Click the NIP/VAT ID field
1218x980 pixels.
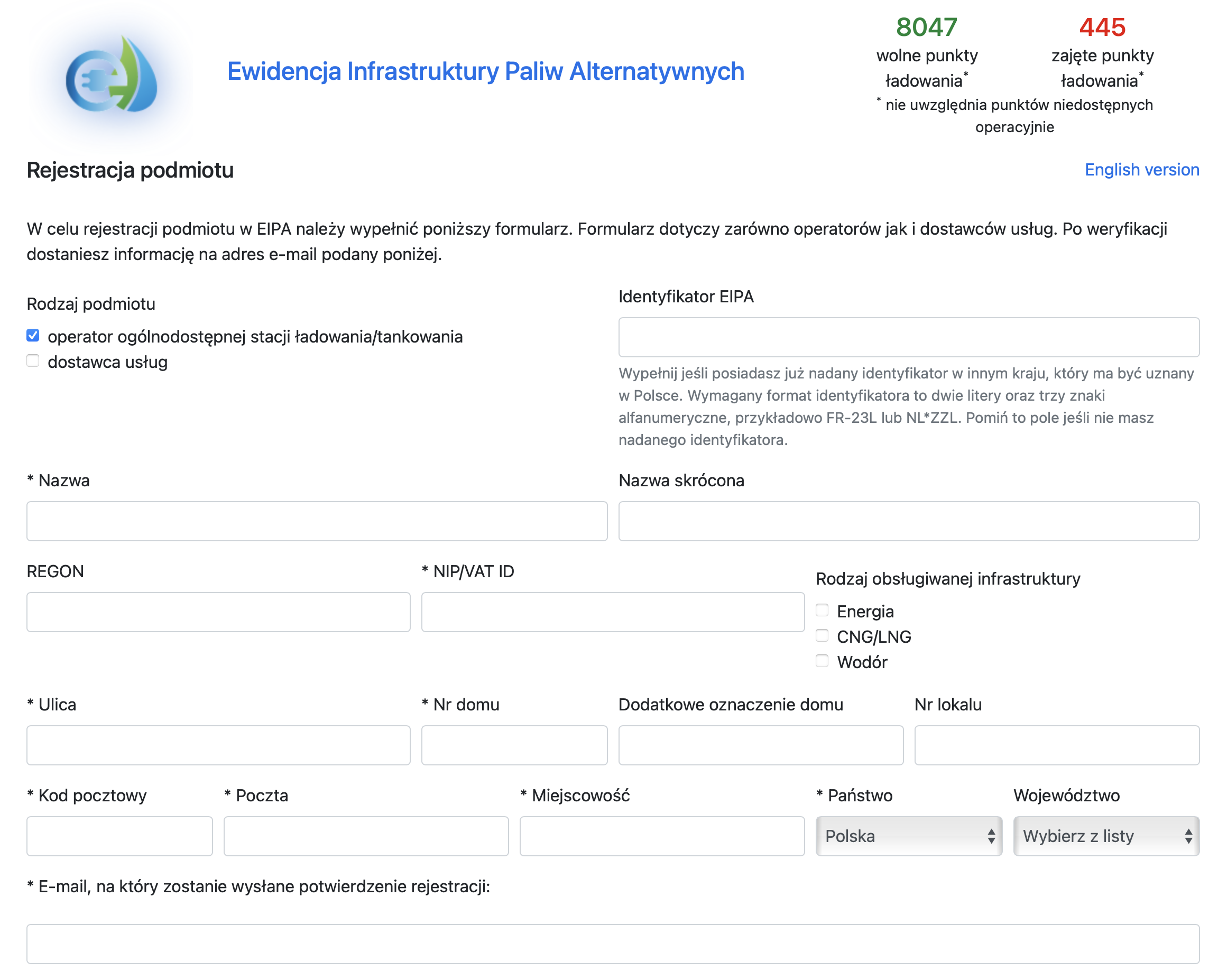tap(612, 612)
